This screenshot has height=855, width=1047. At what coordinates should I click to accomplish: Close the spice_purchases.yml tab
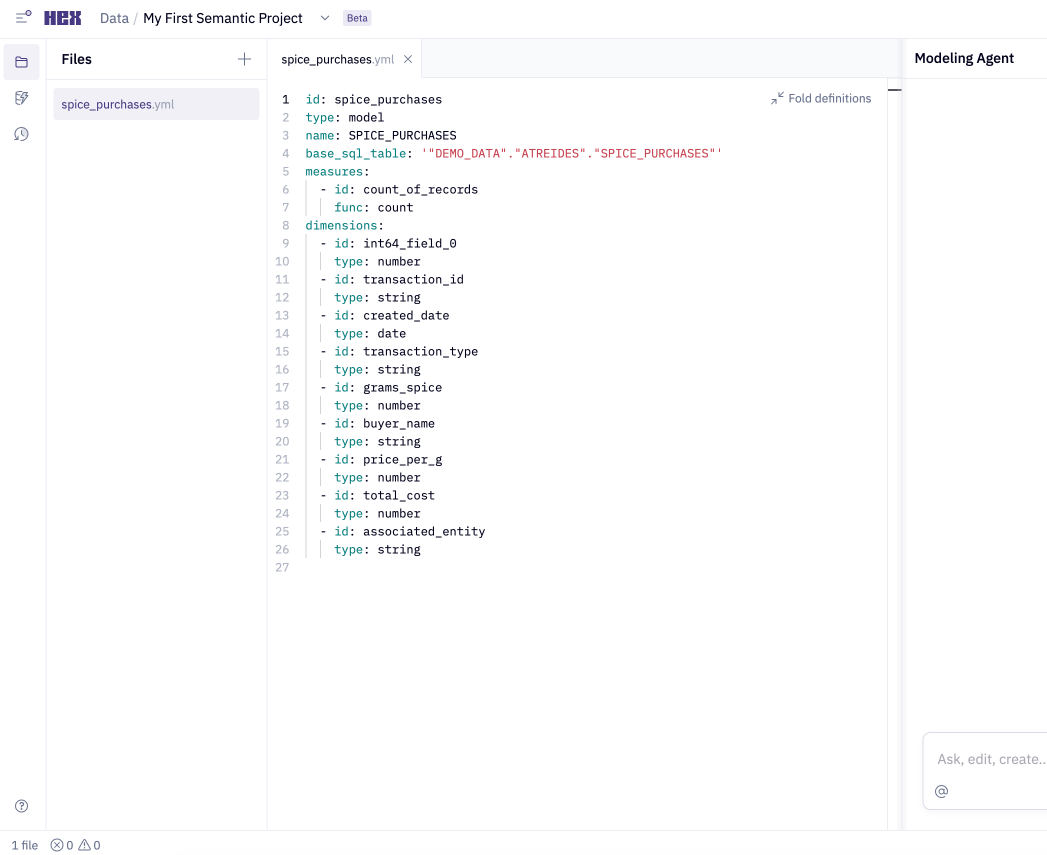[x=408, y=59]
